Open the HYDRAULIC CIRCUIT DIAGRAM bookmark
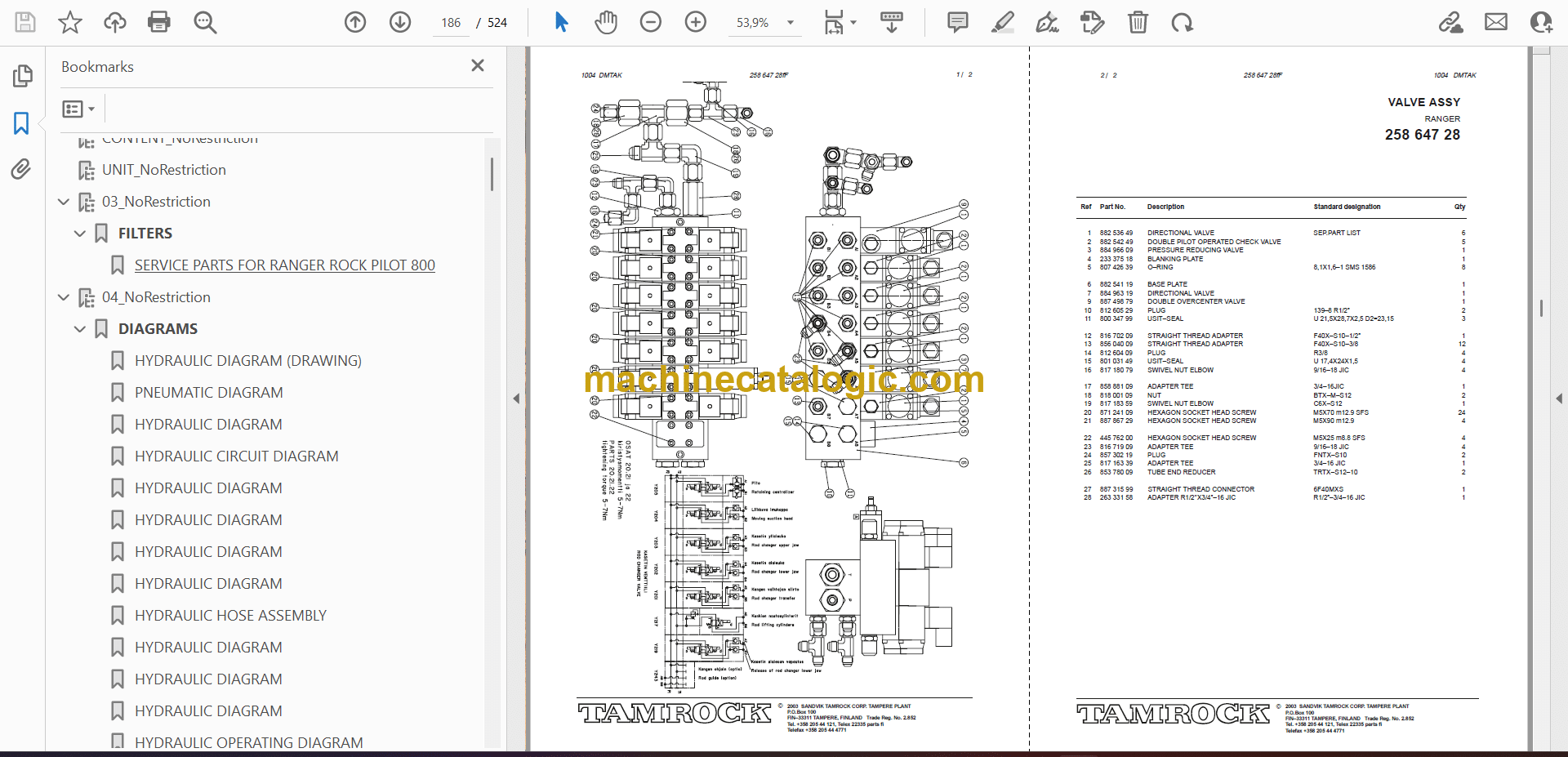Image resolution: width=1568 pixels, height=757 pixels. click(x=237, y=456)
